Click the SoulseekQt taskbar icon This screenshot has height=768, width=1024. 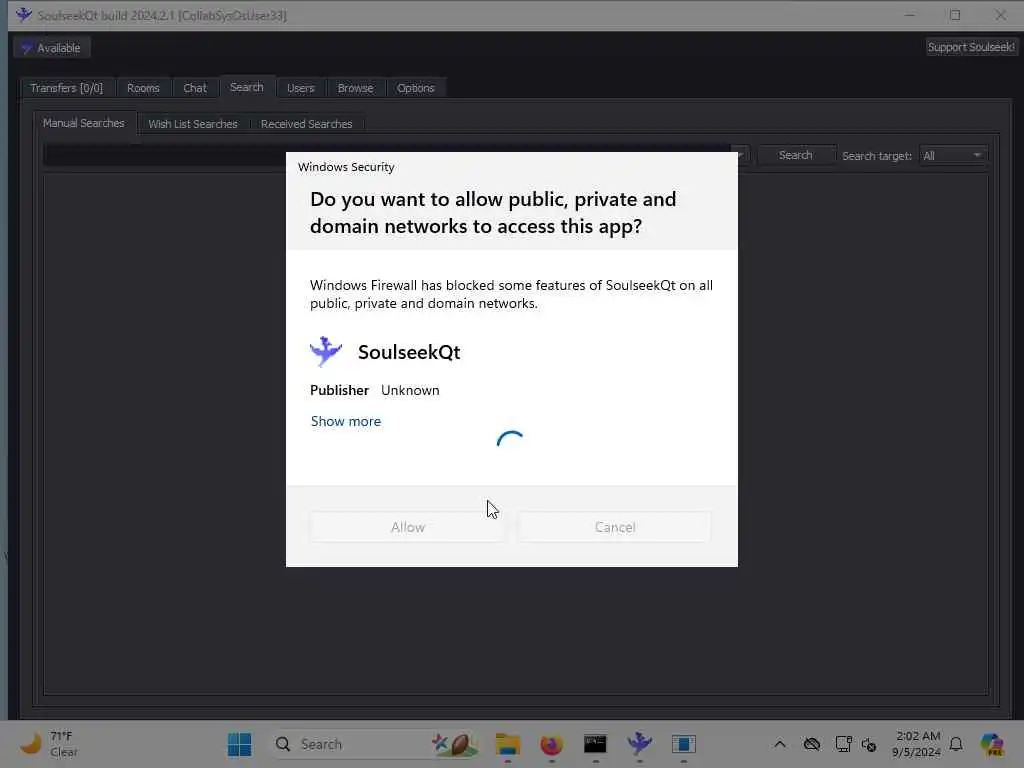tap(639, 744)
